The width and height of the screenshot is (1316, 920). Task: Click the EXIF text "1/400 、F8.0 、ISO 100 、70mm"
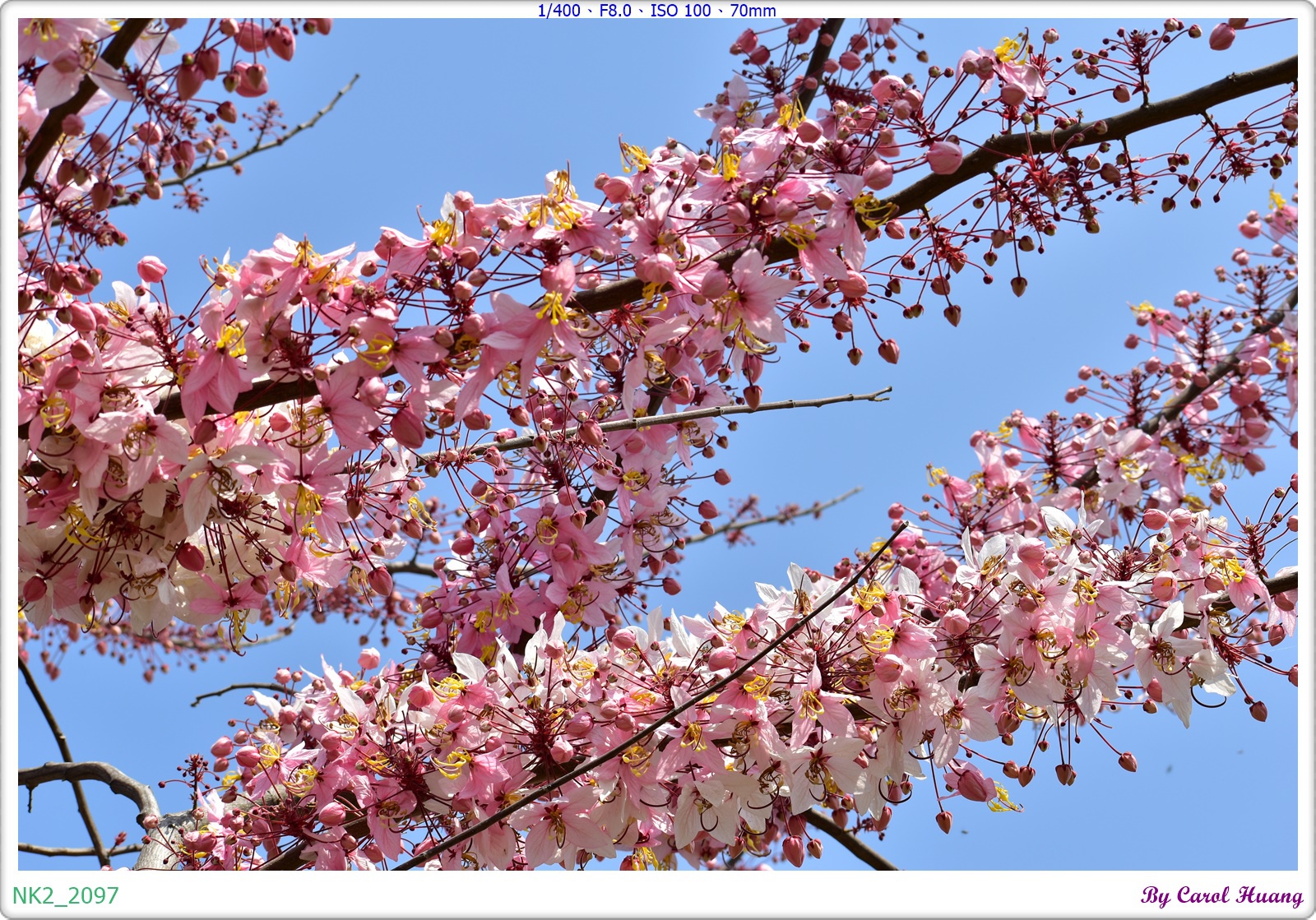tap(656, 11)
